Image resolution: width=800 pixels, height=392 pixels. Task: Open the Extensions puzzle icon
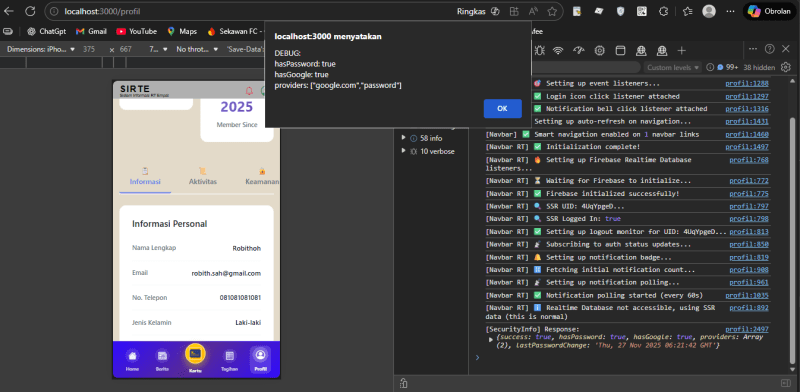[663, 11]
